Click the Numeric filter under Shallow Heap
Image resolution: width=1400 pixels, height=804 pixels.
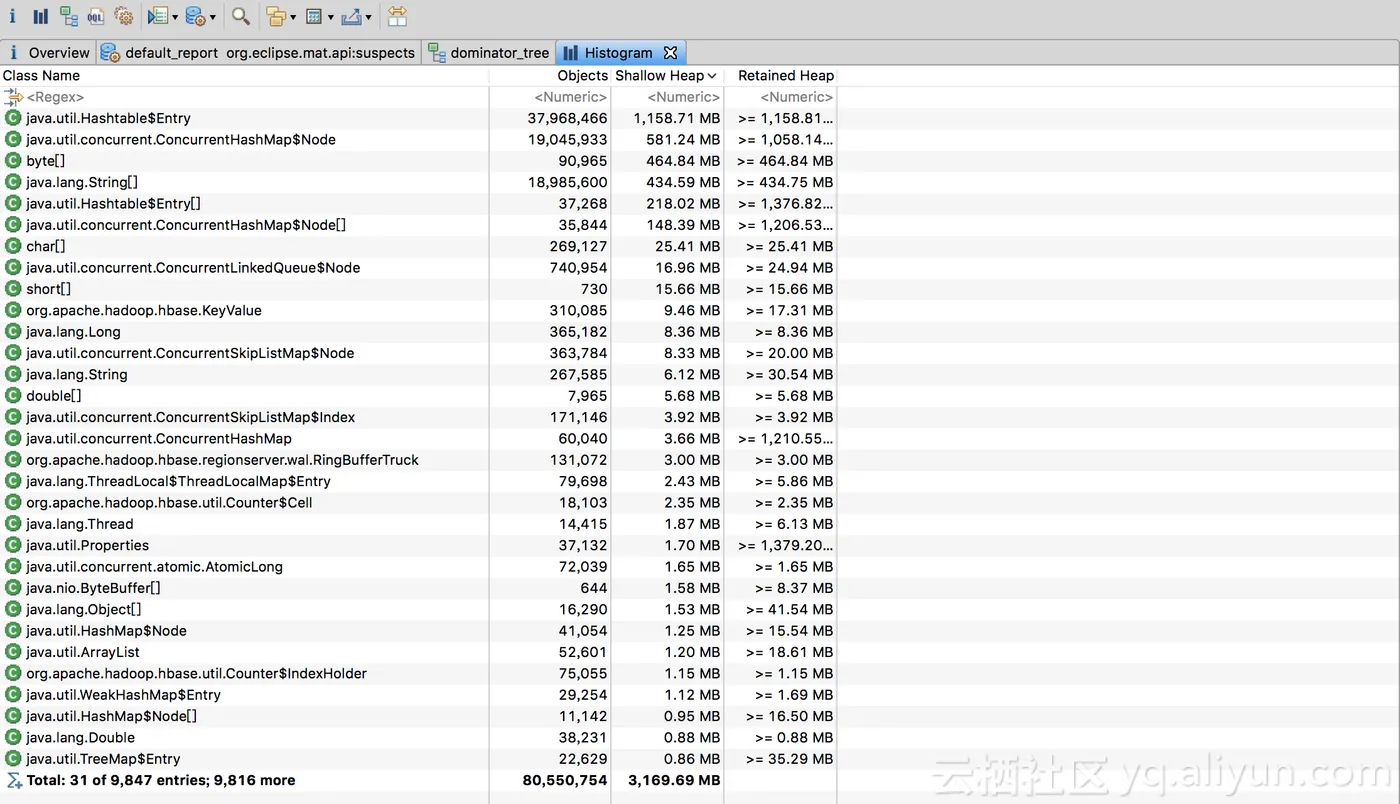pyautogui.click(x=684, y=97)
